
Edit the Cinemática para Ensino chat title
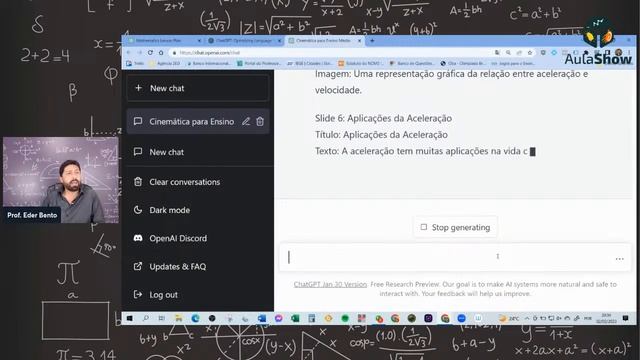(x=246, y=122)
